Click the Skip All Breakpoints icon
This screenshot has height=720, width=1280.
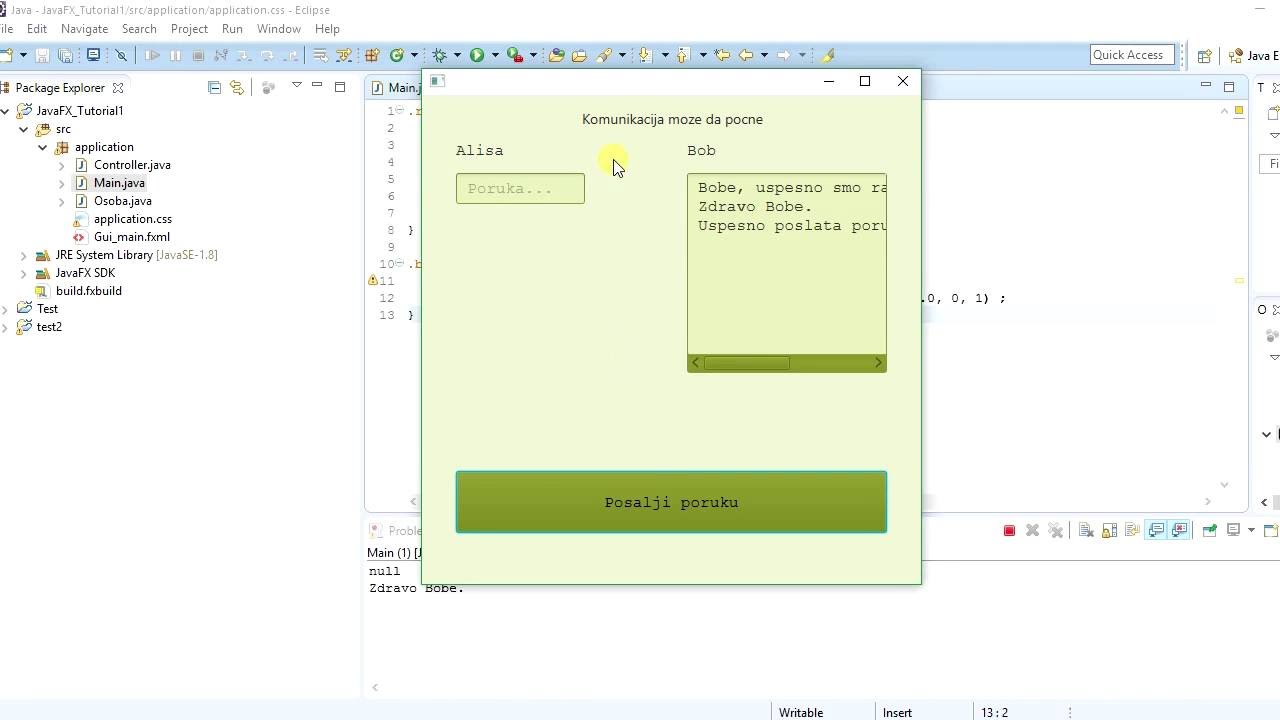pyautogui.click(x=121, y=55)
